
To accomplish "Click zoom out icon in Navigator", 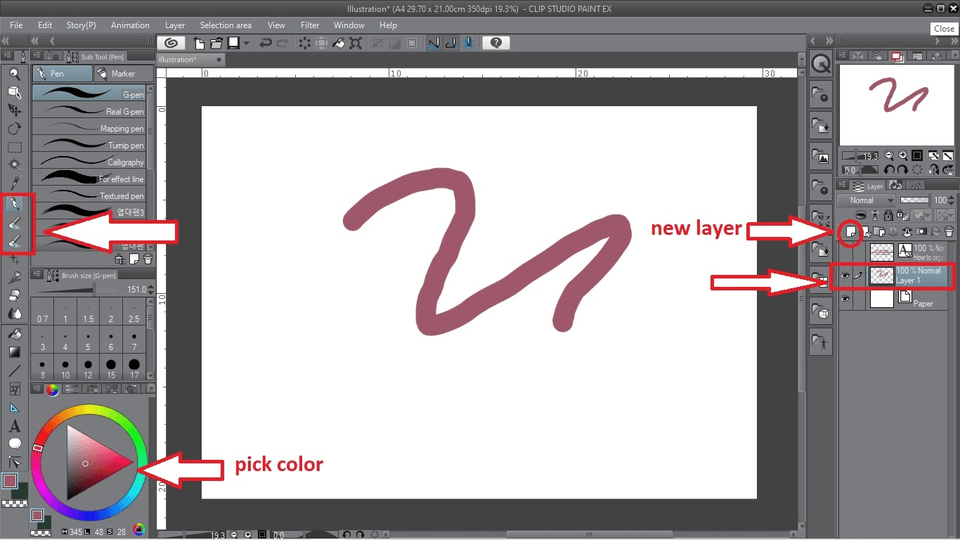I will [889, 156].
